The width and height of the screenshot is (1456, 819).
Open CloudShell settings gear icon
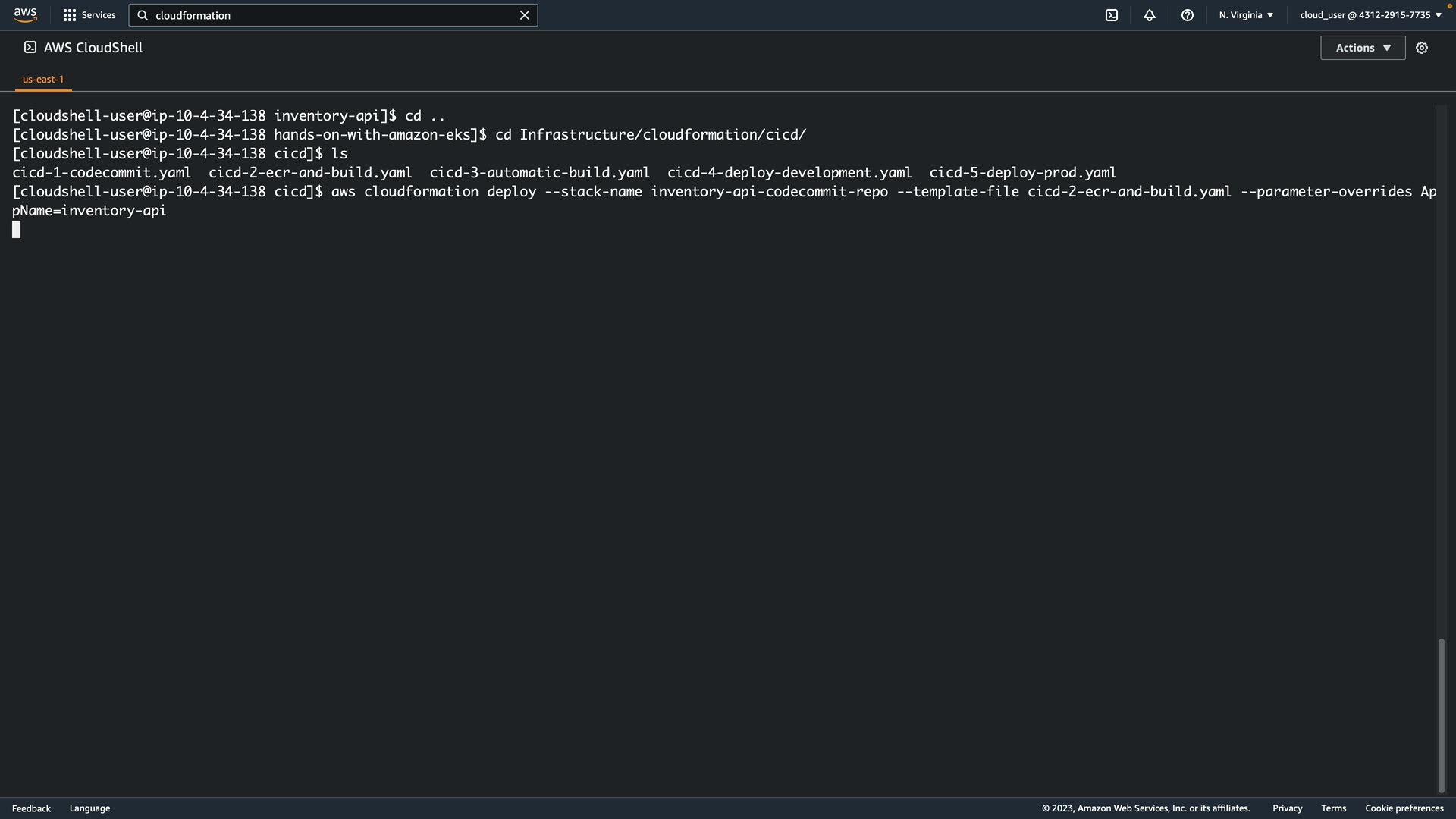point(1422,48)
